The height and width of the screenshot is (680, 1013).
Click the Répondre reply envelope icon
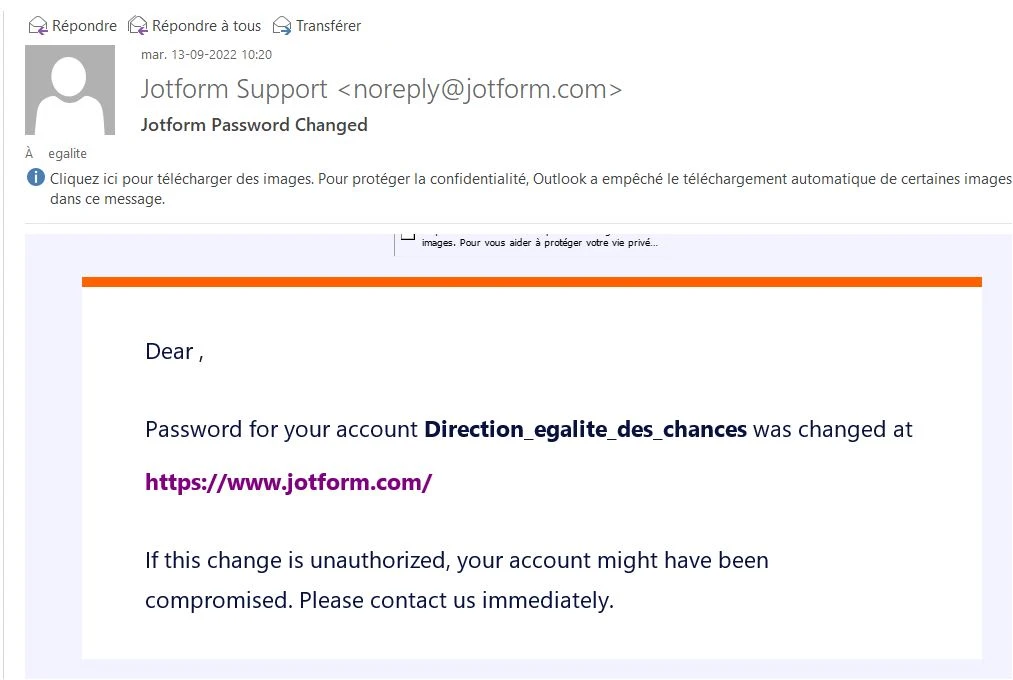coord(38,26)
